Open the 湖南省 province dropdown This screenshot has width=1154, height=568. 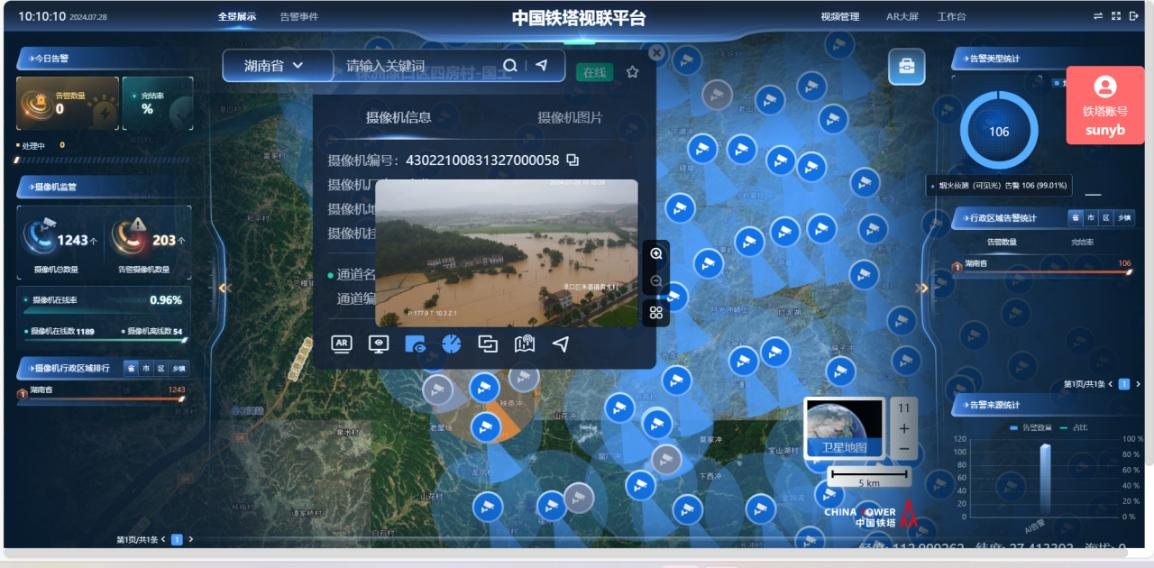tap(274, 66)
